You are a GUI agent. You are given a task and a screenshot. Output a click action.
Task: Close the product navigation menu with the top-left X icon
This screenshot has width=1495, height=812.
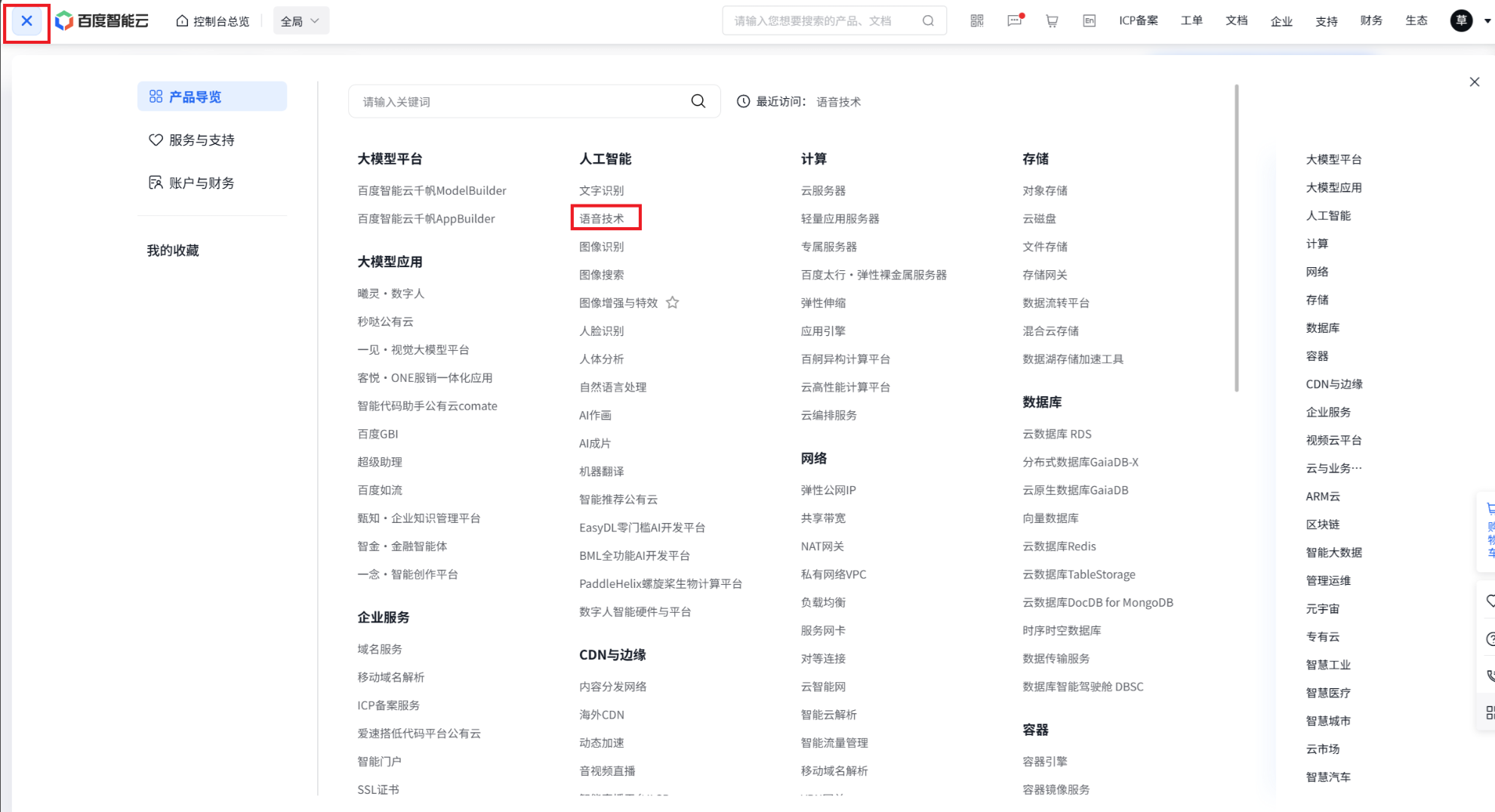click(x=26, y=21)
